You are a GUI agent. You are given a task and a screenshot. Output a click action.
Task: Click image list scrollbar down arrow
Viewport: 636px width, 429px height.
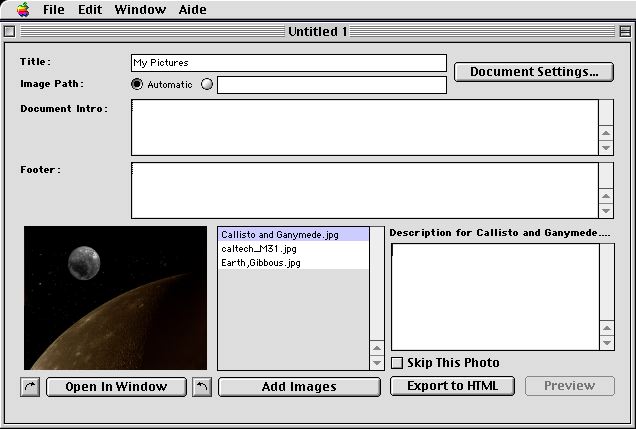[377, 363]
